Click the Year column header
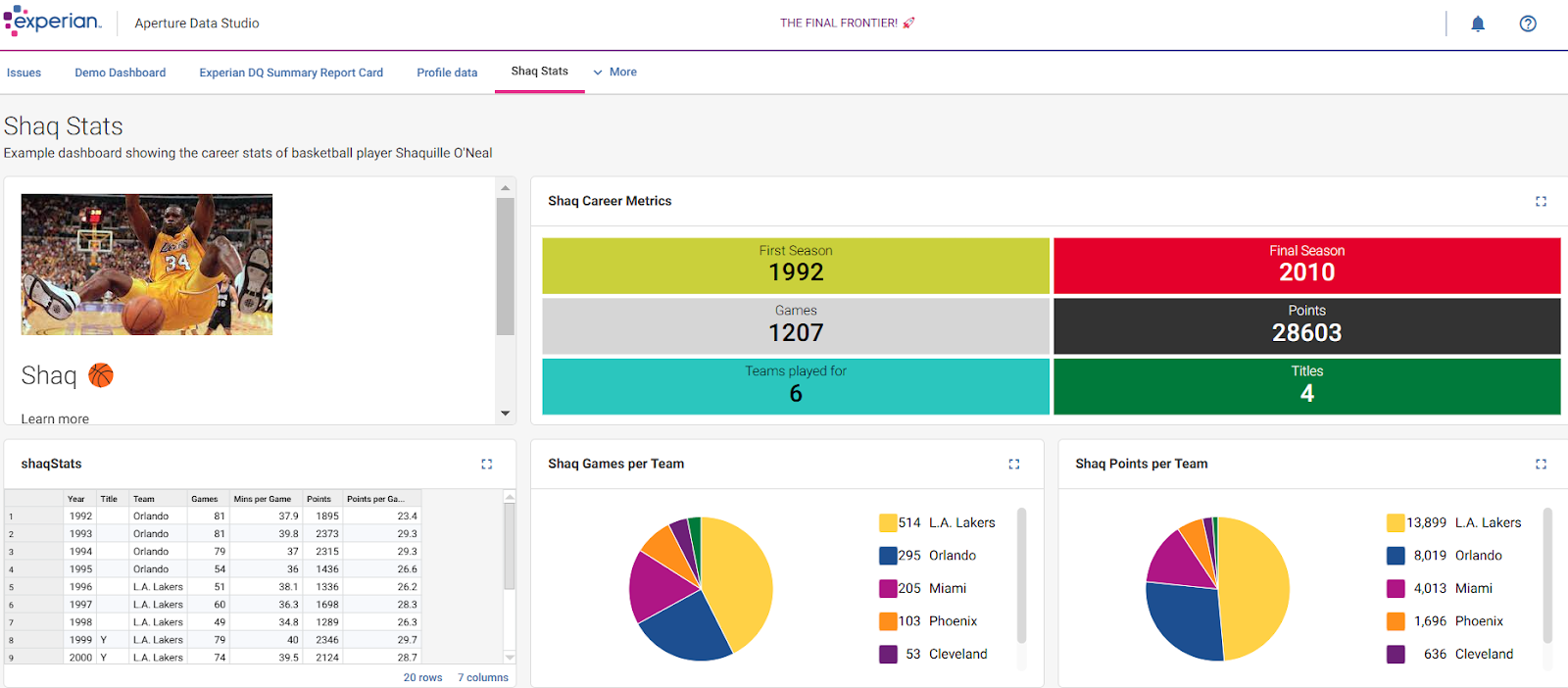 79,499
